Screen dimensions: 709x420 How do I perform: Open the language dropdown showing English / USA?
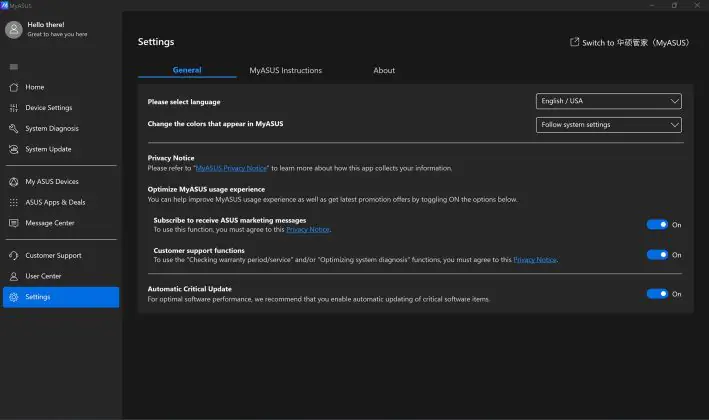(x=609, y=101)
